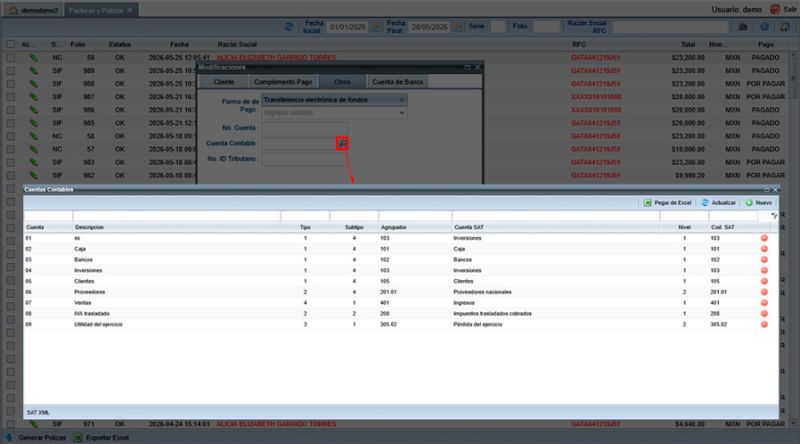This screenshot has height=444, width=800.
Task: Select the Otros tab
Action: 342,82
